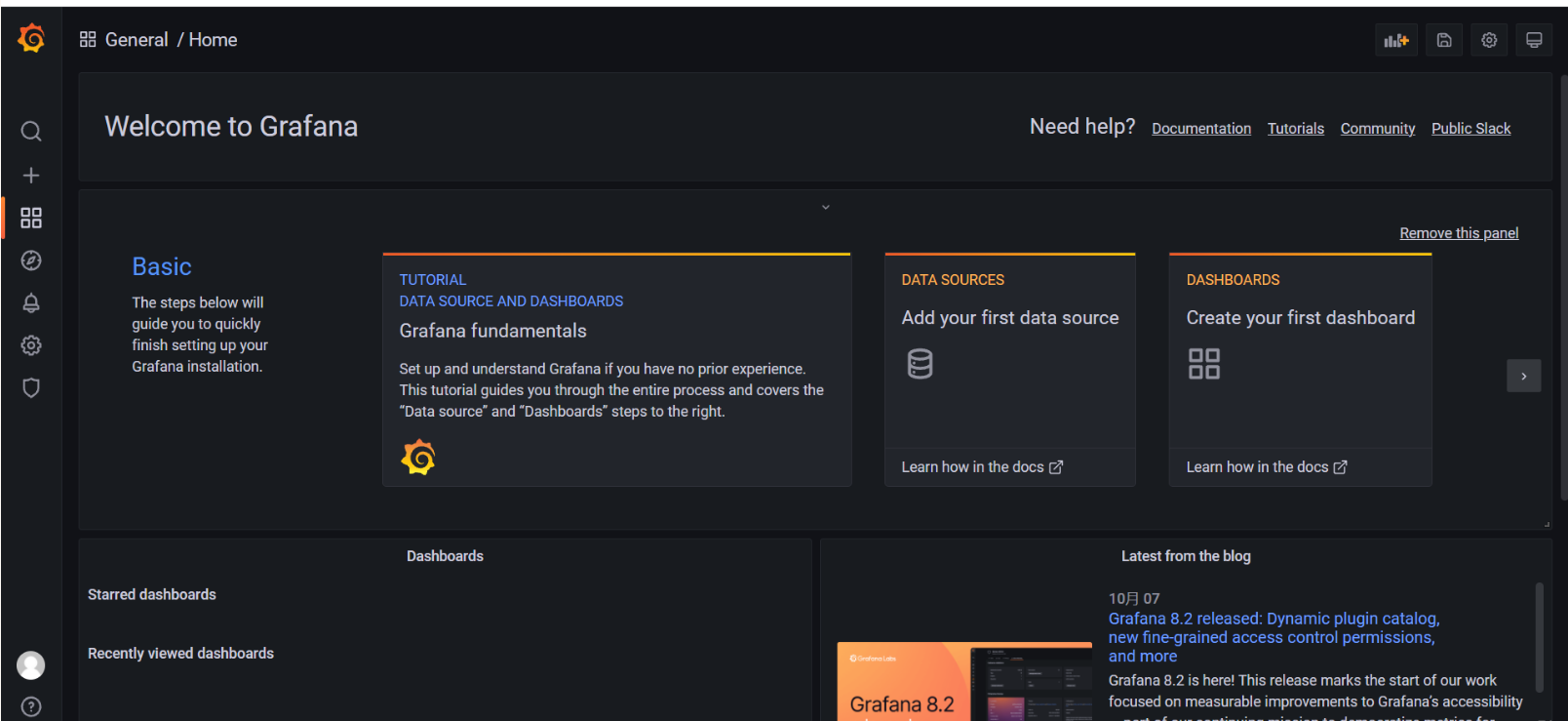
Task: Click the Dashboards panel title
Action: tap(445, 556)
